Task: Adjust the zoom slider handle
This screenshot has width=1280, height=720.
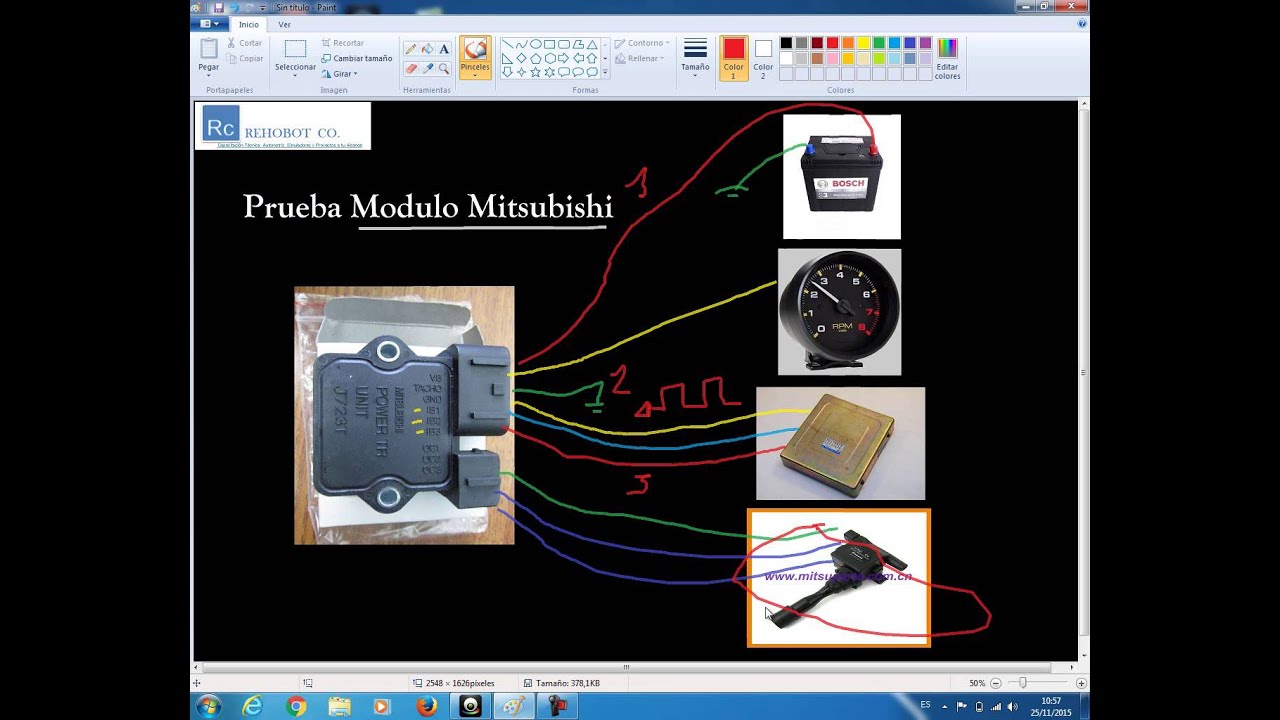Action: click(1022, 683)
